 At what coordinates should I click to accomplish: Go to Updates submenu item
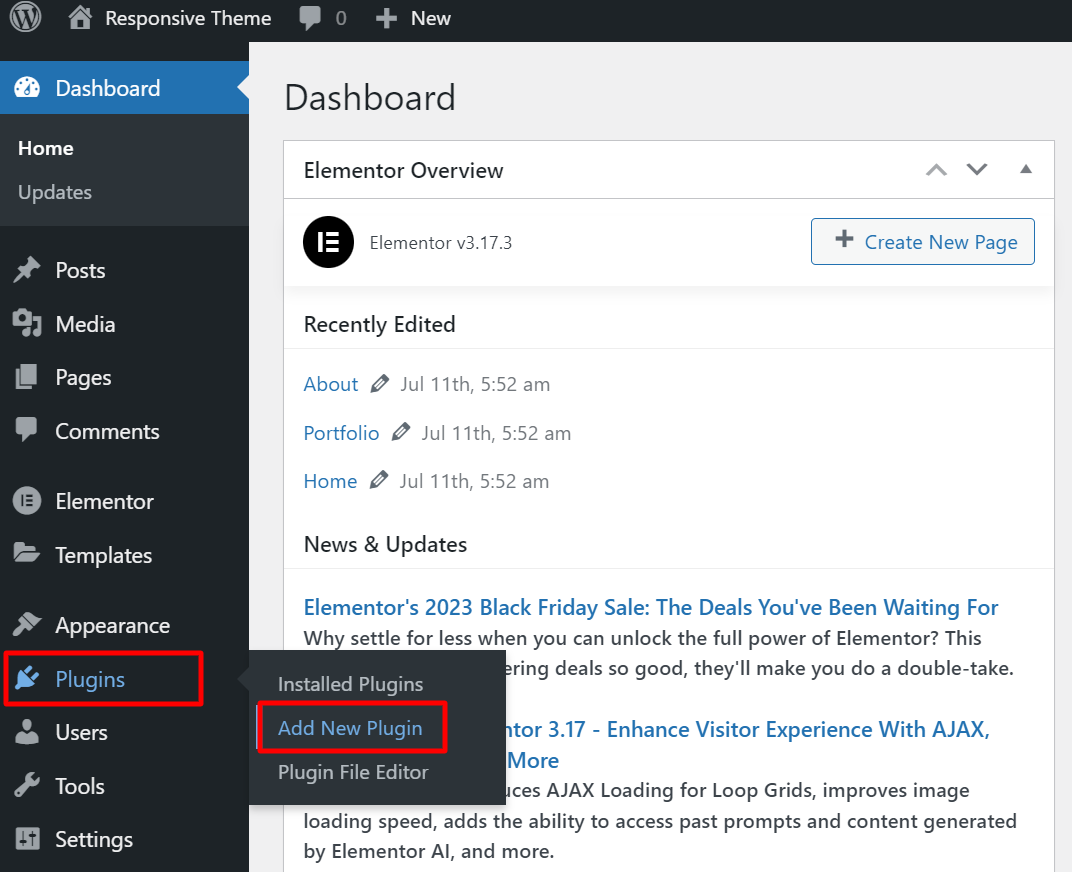click(x=55, y=193)
